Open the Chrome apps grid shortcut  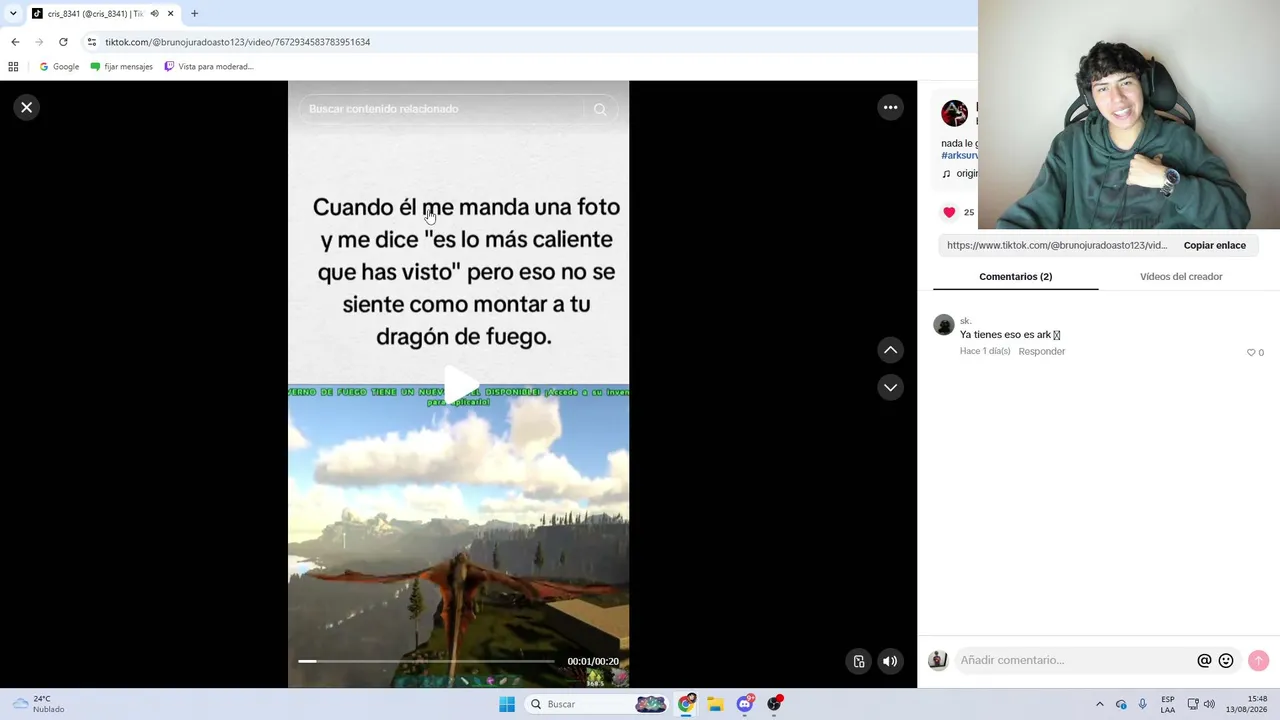[13, 67]
